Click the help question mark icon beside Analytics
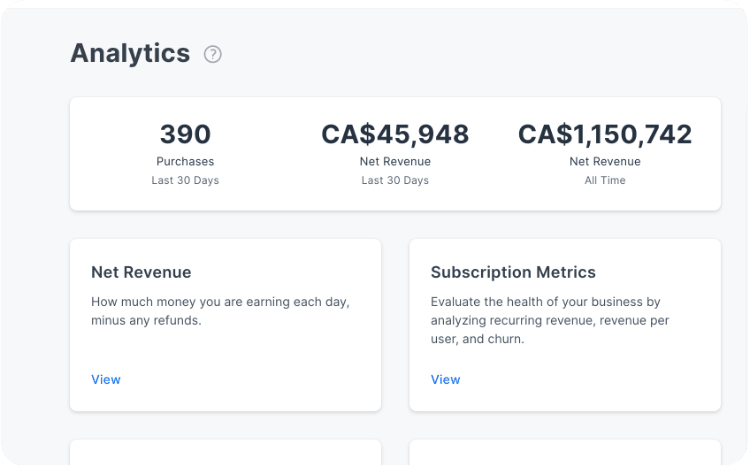Screen dimensions: 750x467 click(212, 54)
